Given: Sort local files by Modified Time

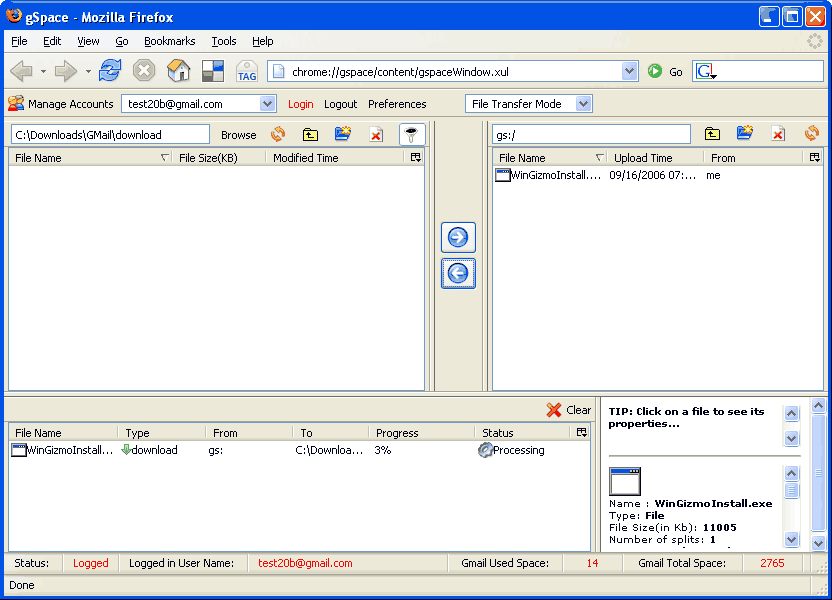Looking at the screenshot, I should click(334, 158).
